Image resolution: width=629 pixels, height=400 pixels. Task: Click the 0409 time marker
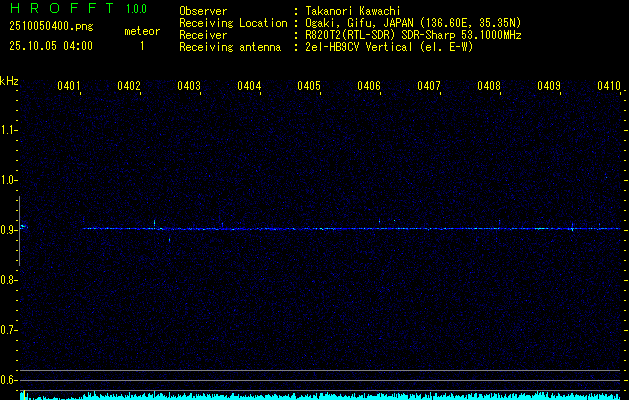(549, 86)
